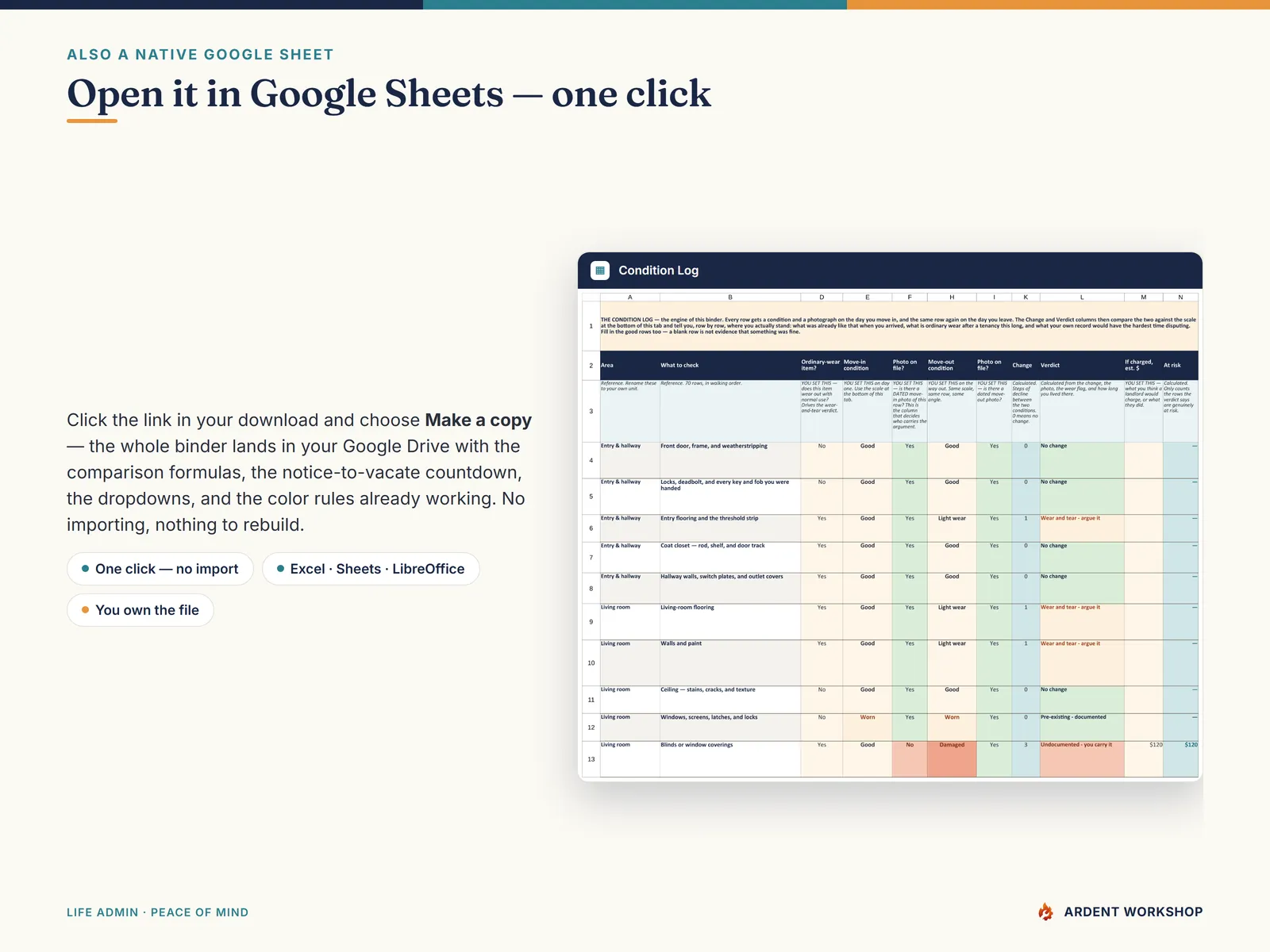Click the "You own the file" pill
Image resolution: width=1270 pixels, height=952 pixels.
pos(140,610)
